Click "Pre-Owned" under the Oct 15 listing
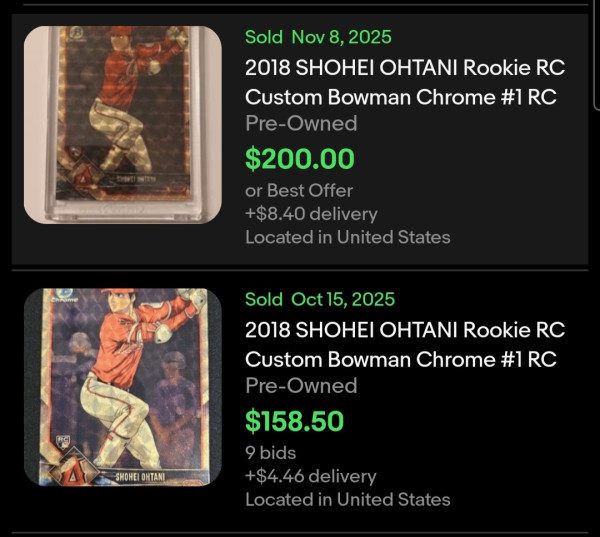600x537 pixels. coord(301,386)
